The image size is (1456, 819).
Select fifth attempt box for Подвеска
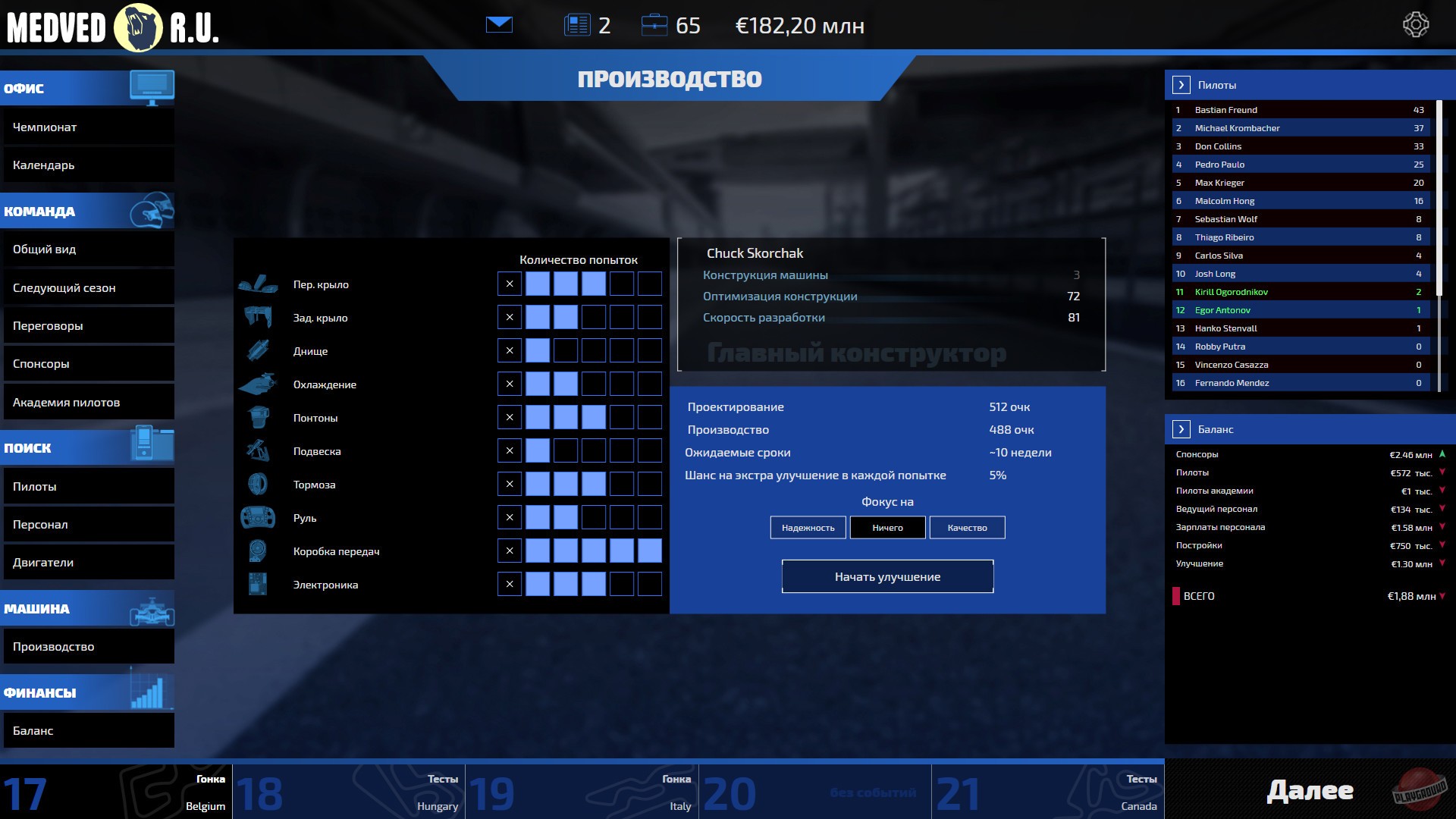[x=622, y=451]
